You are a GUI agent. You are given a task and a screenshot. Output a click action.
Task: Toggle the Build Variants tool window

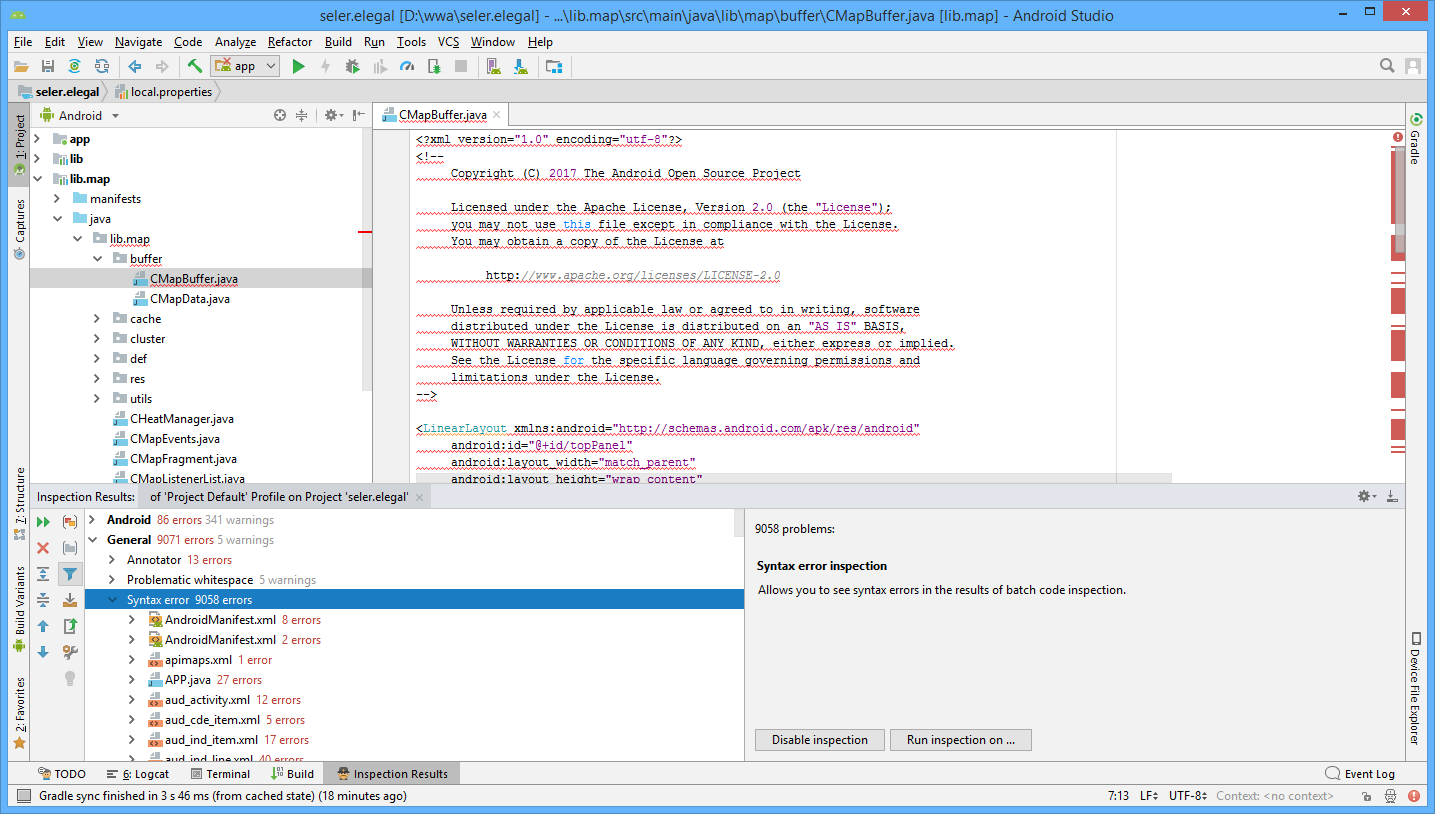click(x=19, y=609)
